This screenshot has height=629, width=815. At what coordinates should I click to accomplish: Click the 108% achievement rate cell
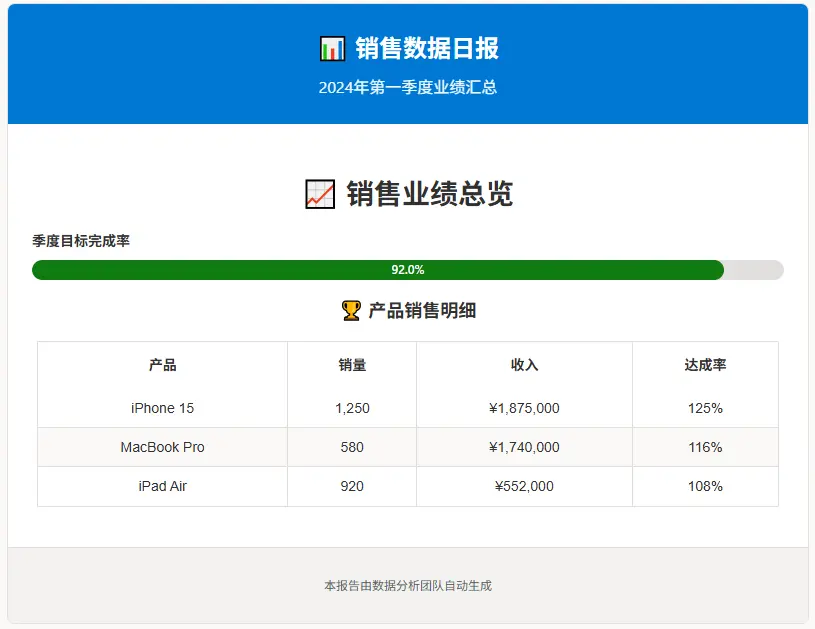coord(705,486)
